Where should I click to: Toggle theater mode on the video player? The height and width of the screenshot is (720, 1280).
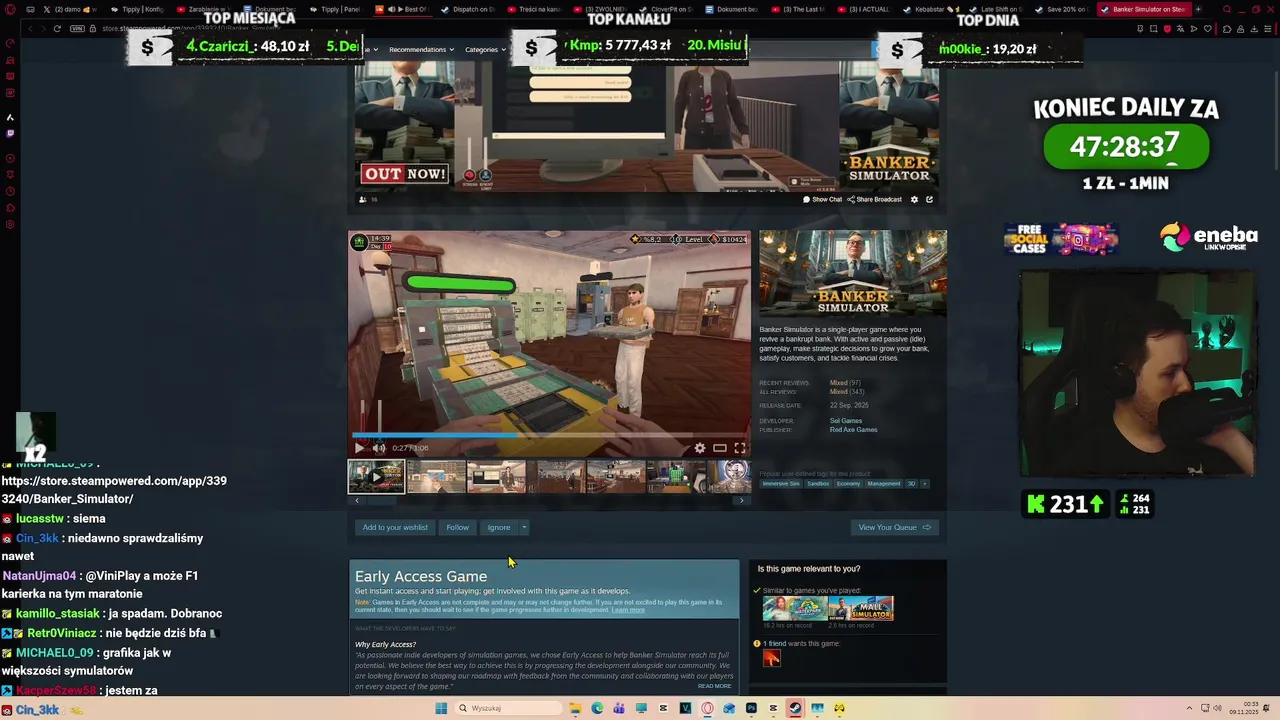pos(719,448)
